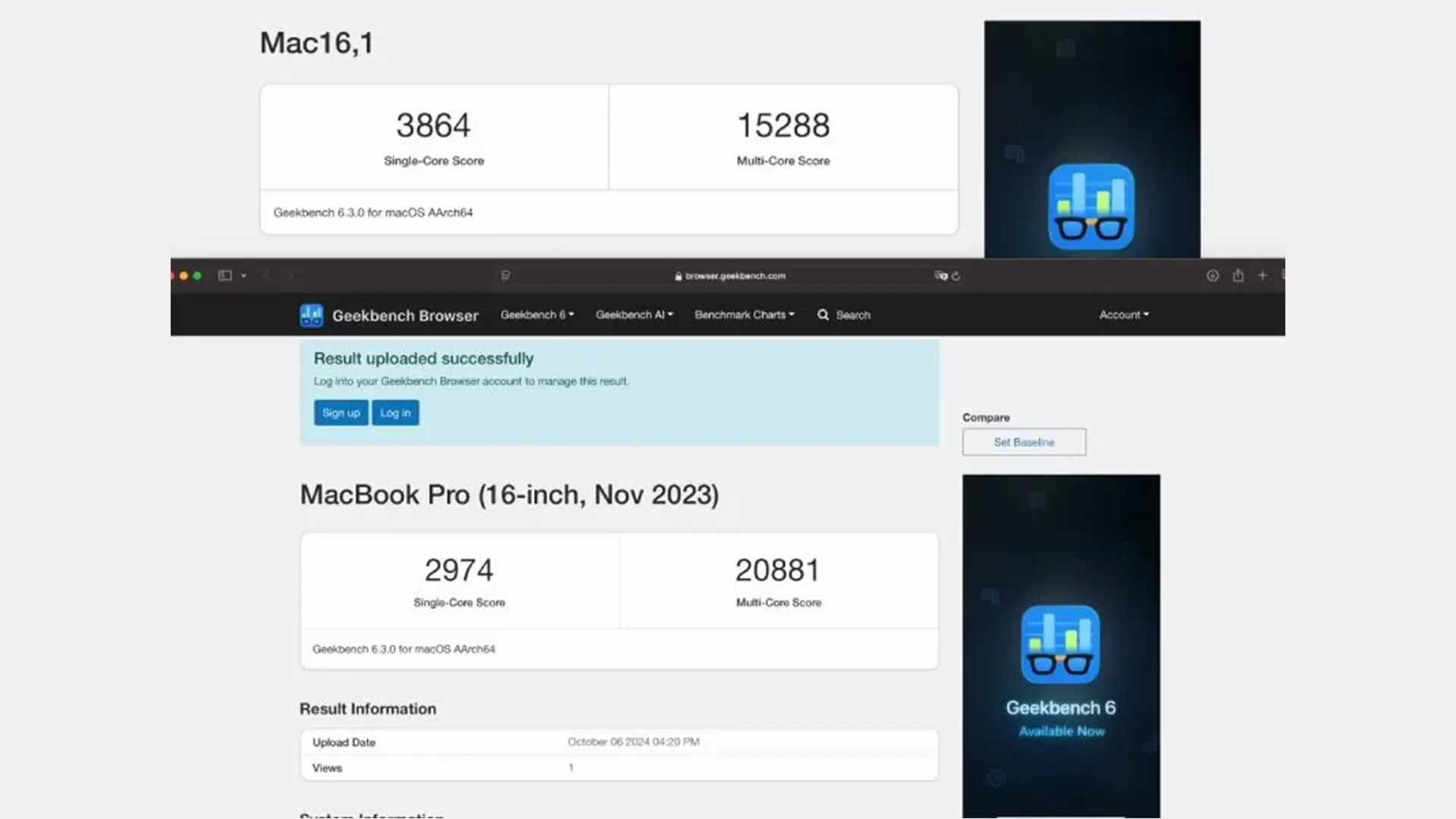Screen dimensions: 1456x819
Task: Click the Geekbench Browser logo icon
Action: 312,315
